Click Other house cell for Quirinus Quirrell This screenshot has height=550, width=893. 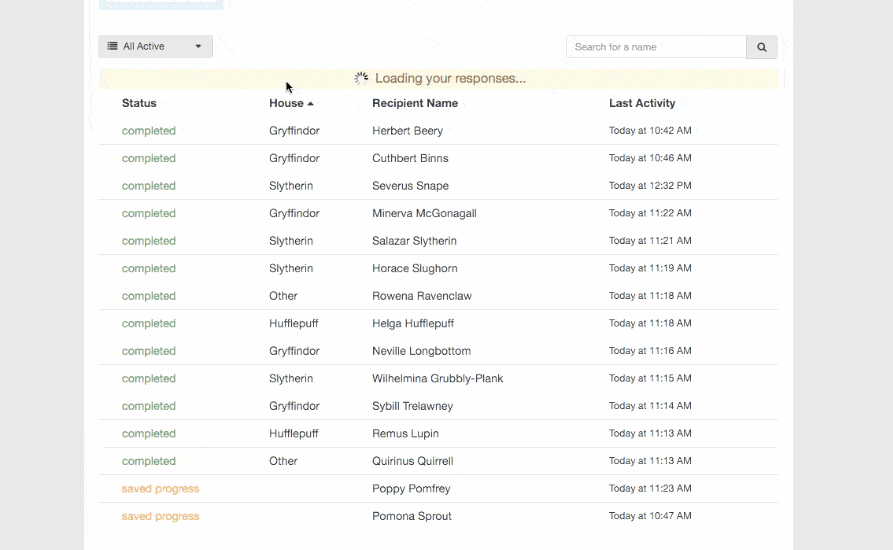283,461
